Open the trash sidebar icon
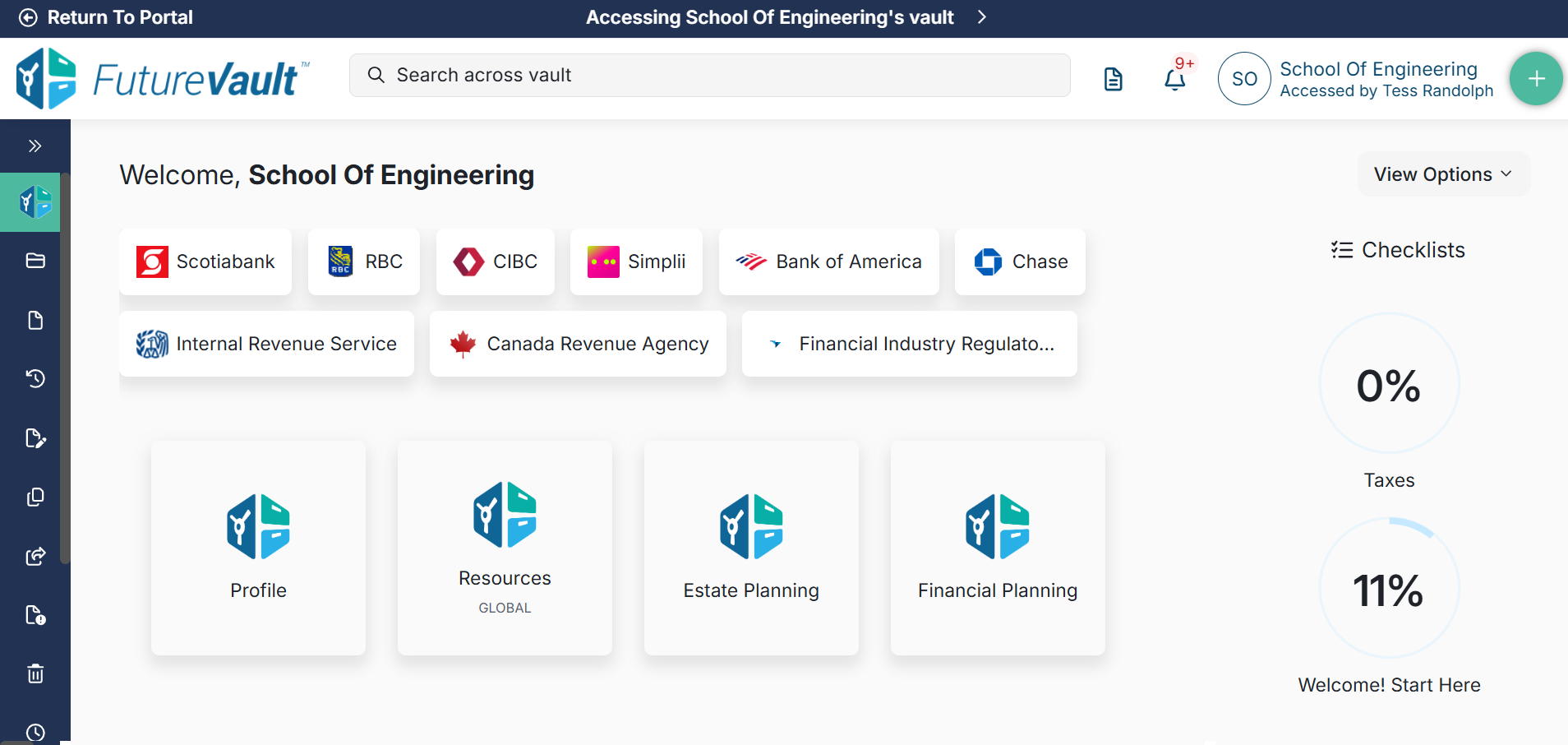Screen dimensions: 1568x745 pos(35,673)
